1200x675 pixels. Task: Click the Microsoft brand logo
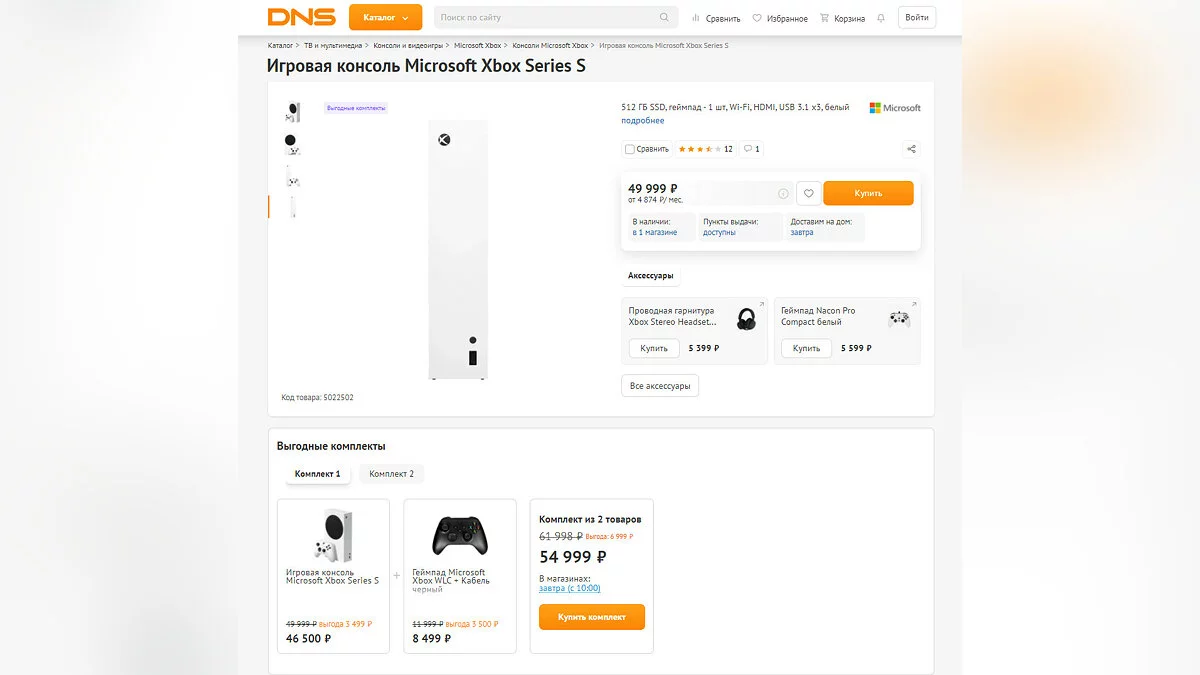(894, 108)
